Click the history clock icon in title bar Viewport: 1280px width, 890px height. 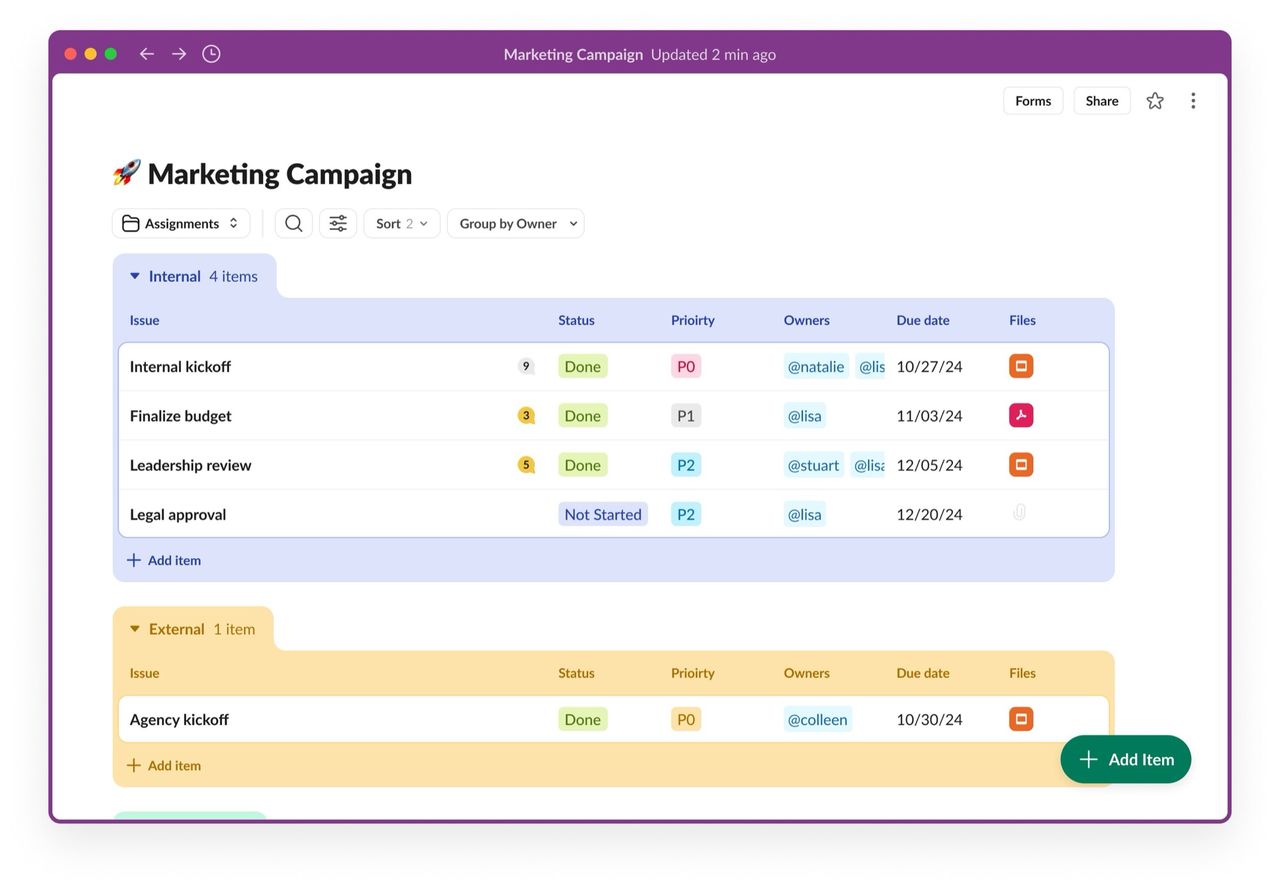[211, 54]
